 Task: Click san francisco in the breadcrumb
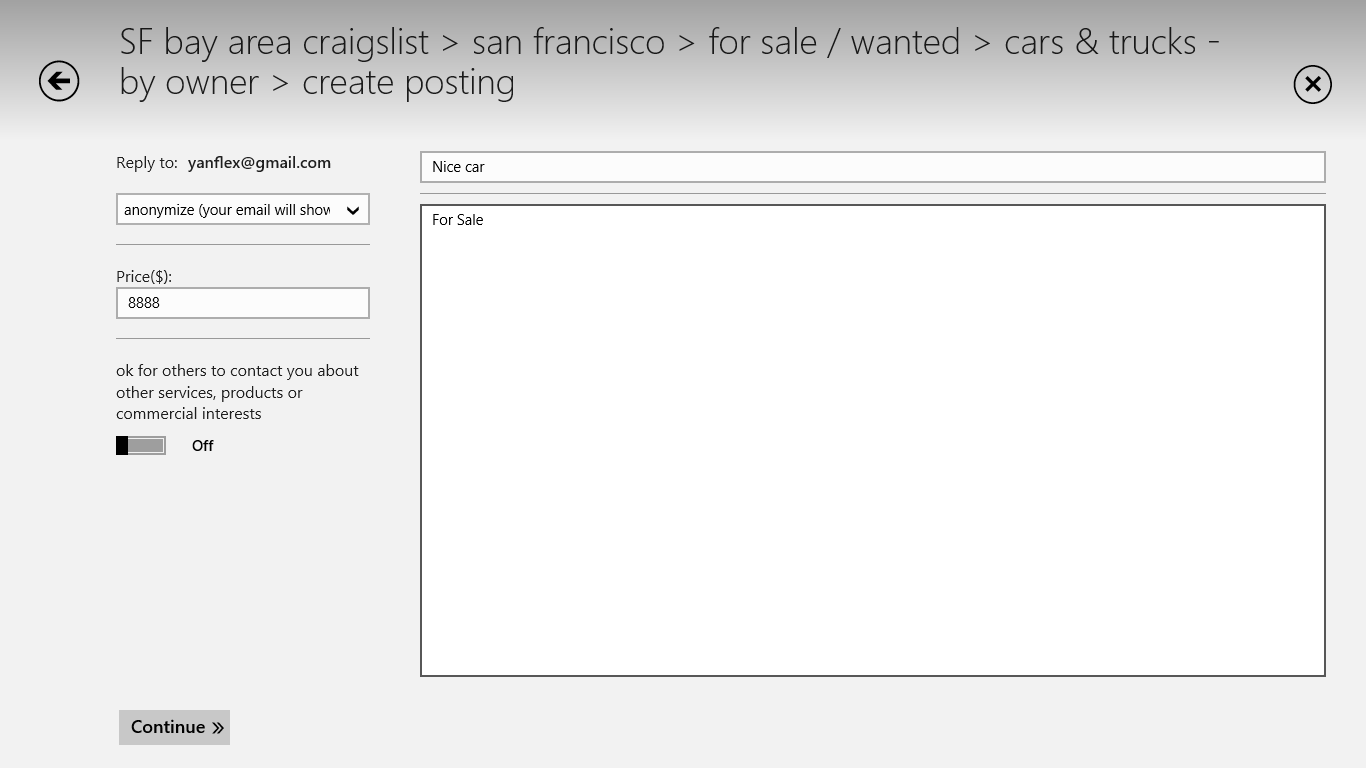click(570, 42)
